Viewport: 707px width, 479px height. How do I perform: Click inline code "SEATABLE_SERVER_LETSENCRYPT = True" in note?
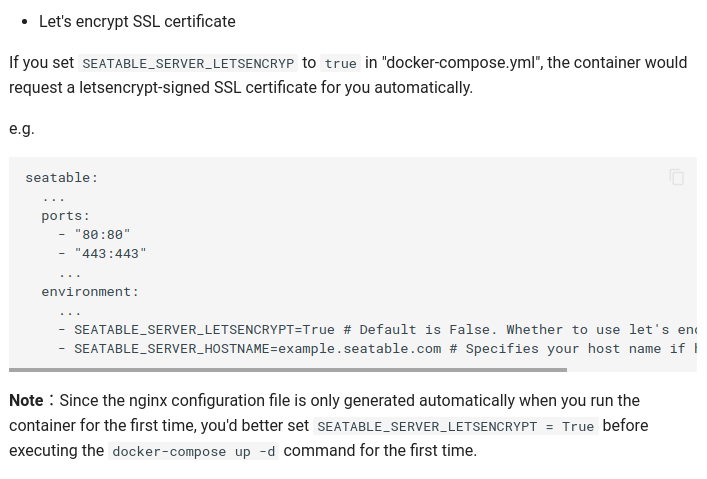click(x=455, y=426)
